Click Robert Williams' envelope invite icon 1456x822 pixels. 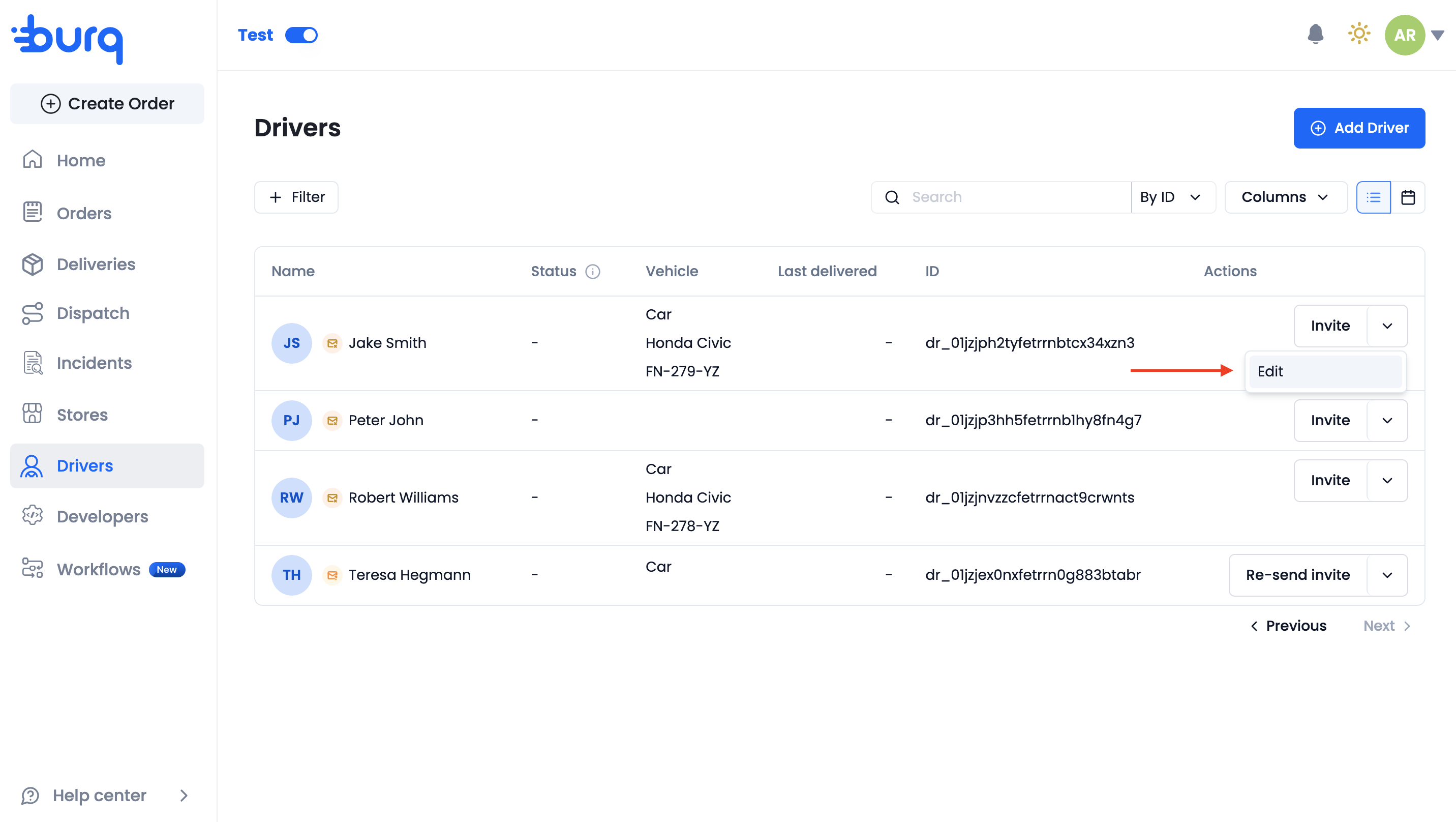tap(332, 497)
